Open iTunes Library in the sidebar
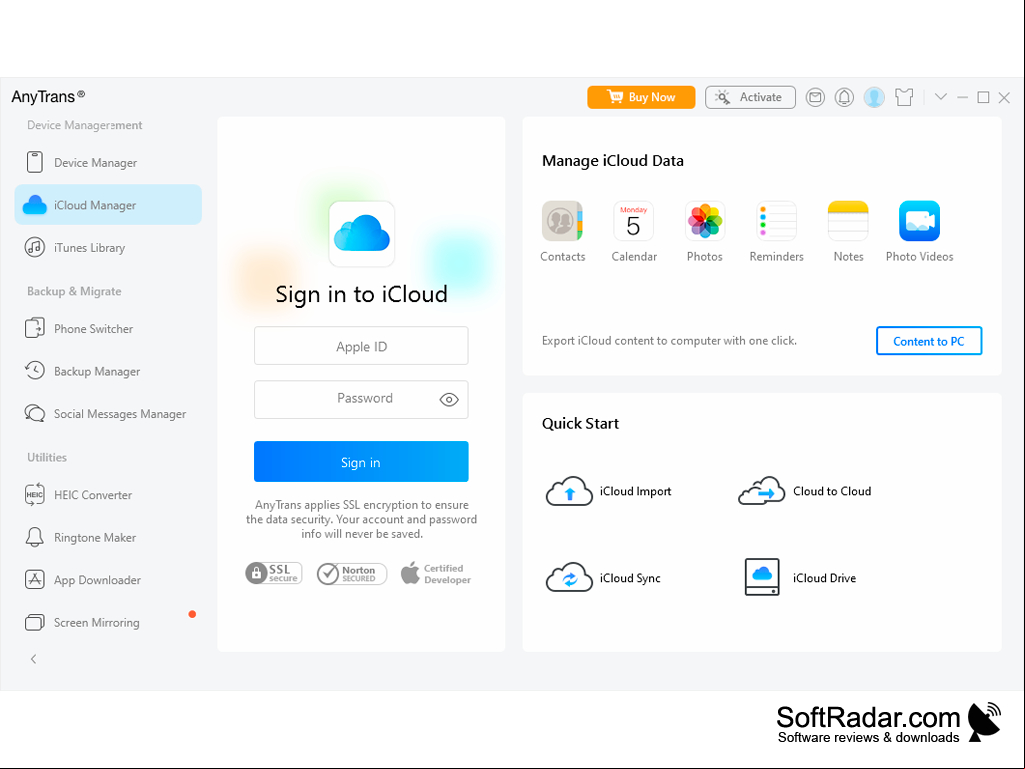The height and width of the screenshot is (769, 1025). 108,247
